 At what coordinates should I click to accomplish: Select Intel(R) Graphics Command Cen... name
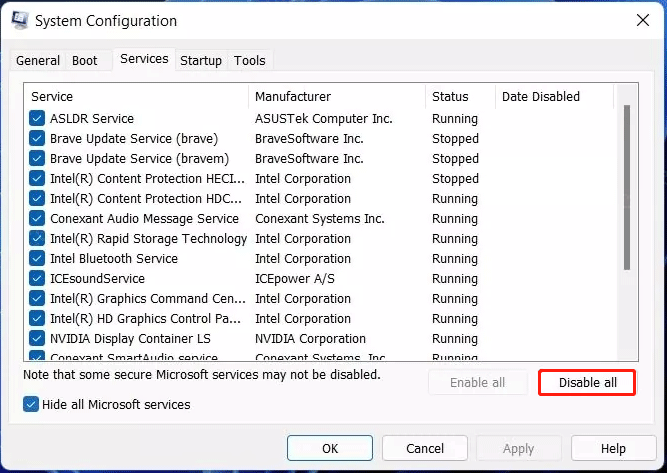(x=148, y=298)
